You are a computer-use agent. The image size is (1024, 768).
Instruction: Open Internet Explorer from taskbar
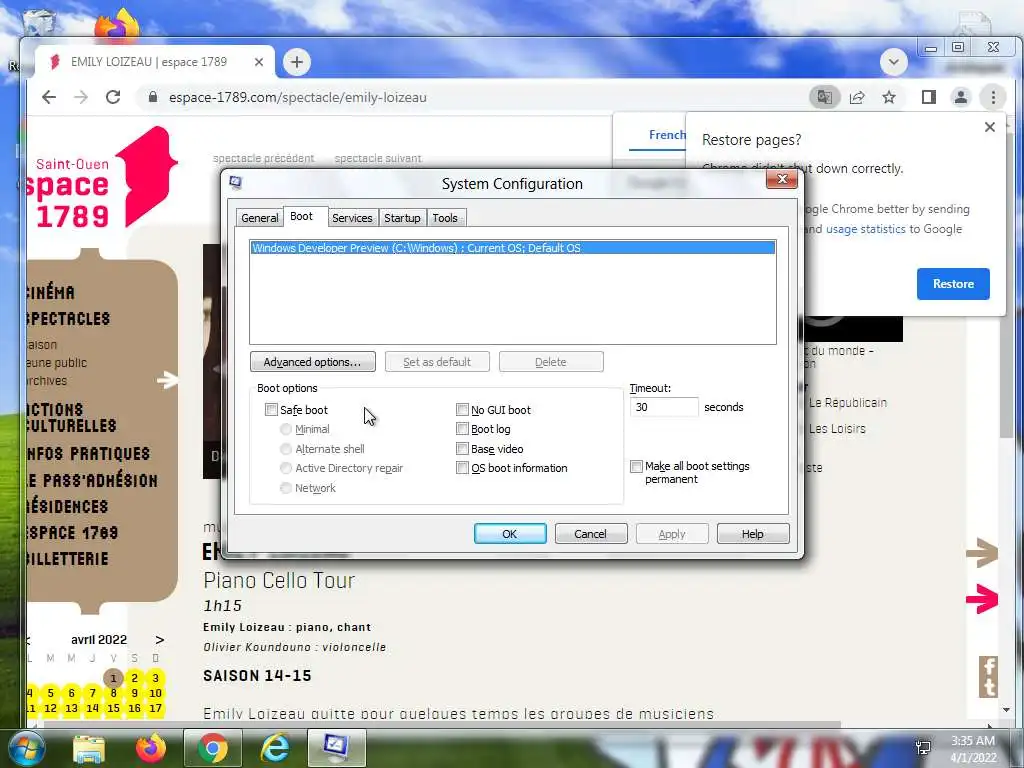274,748
